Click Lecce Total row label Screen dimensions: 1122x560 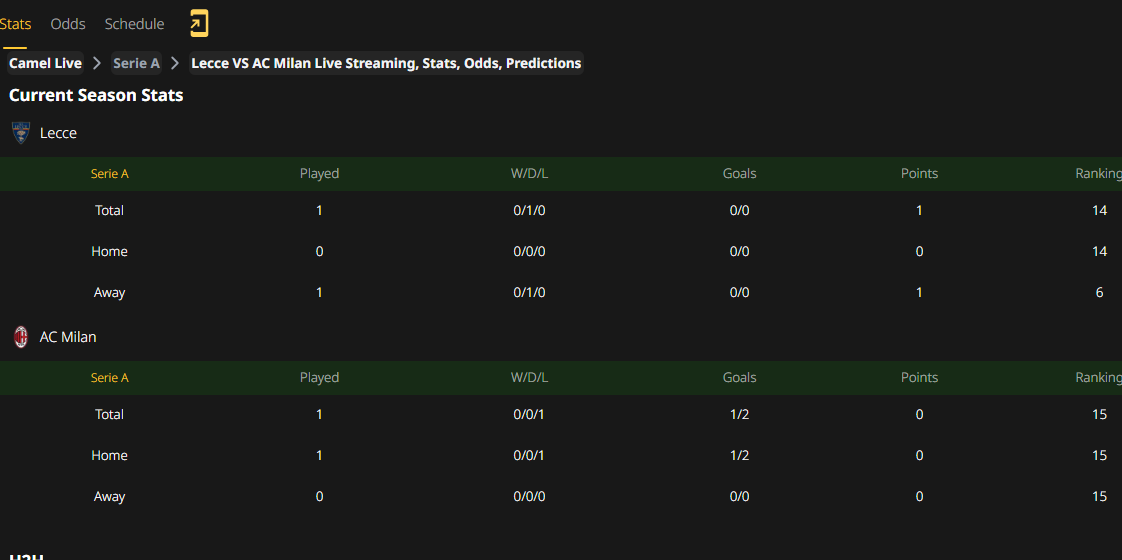109,210
